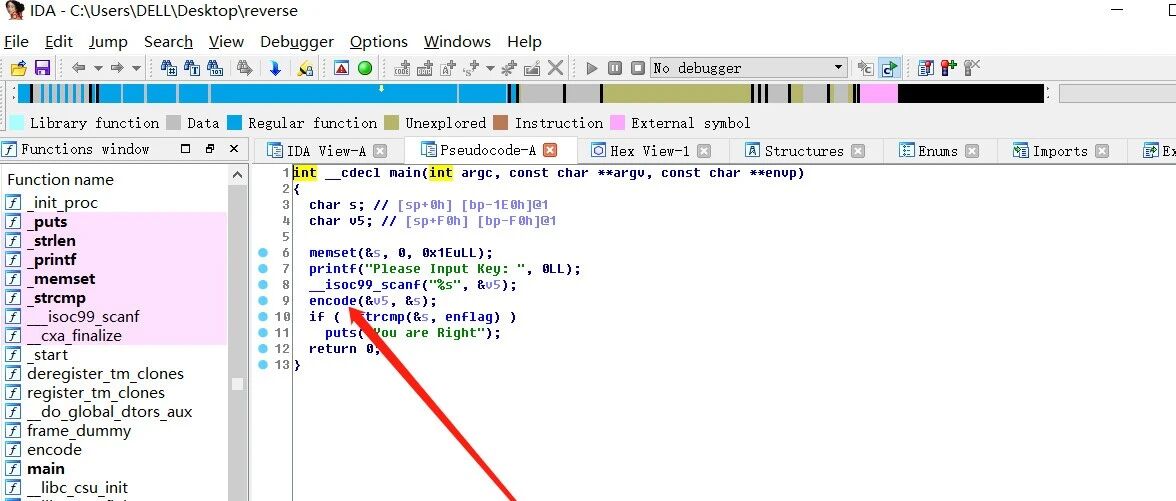Open the View menu
This screenshot has height=501, width=1176.
coord(226,42)
